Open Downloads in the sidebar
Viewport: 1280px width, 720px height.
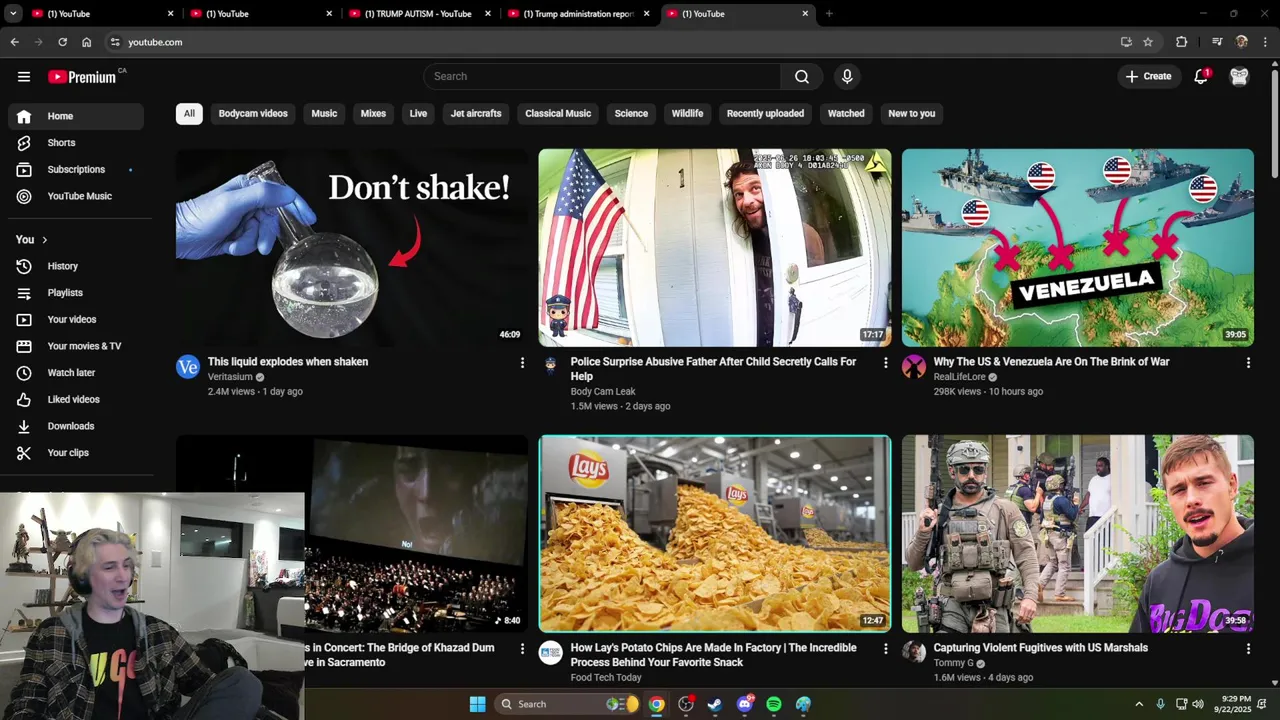[76, 426]
